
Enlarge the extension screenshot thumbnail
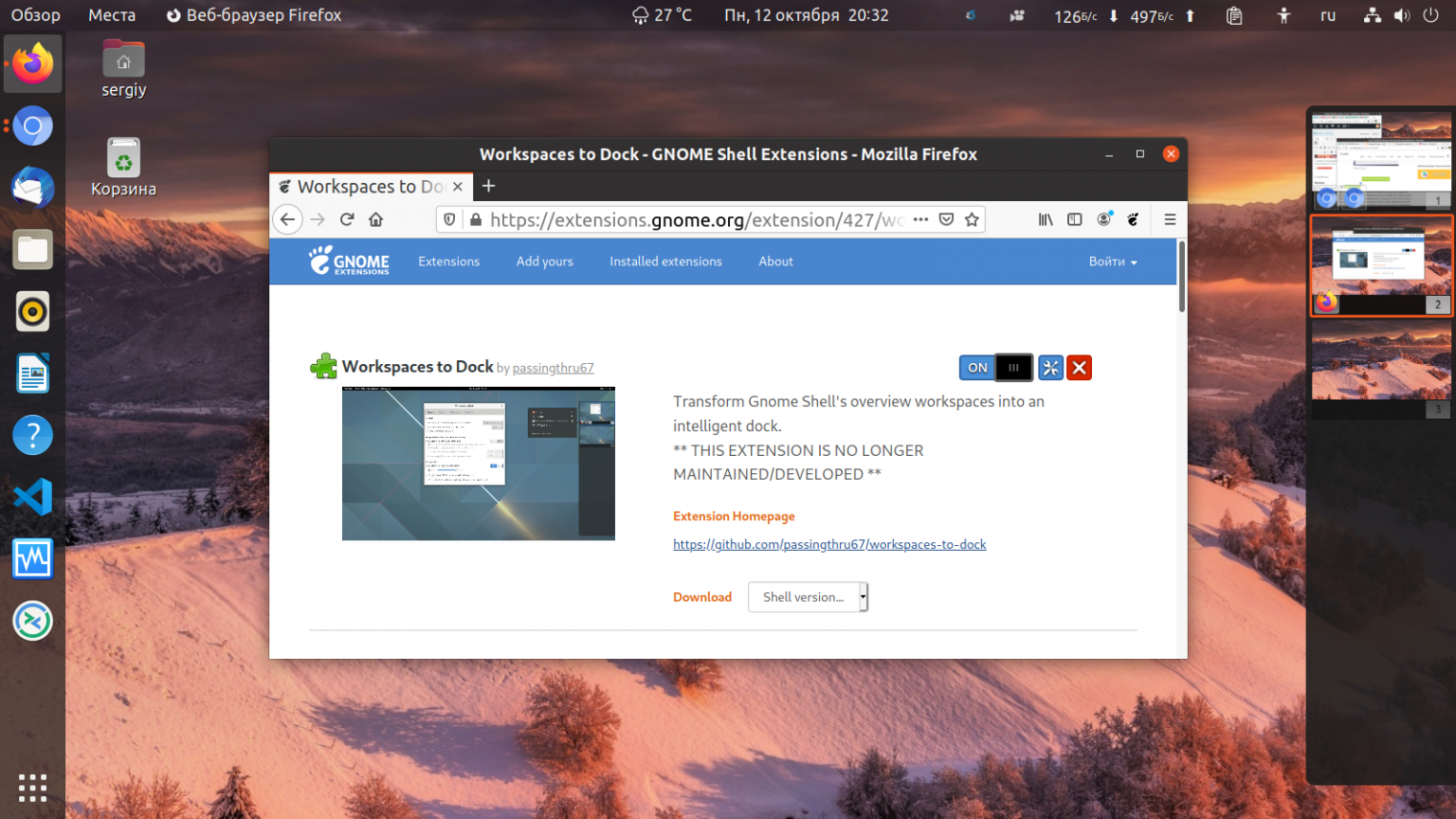[479, 464]
